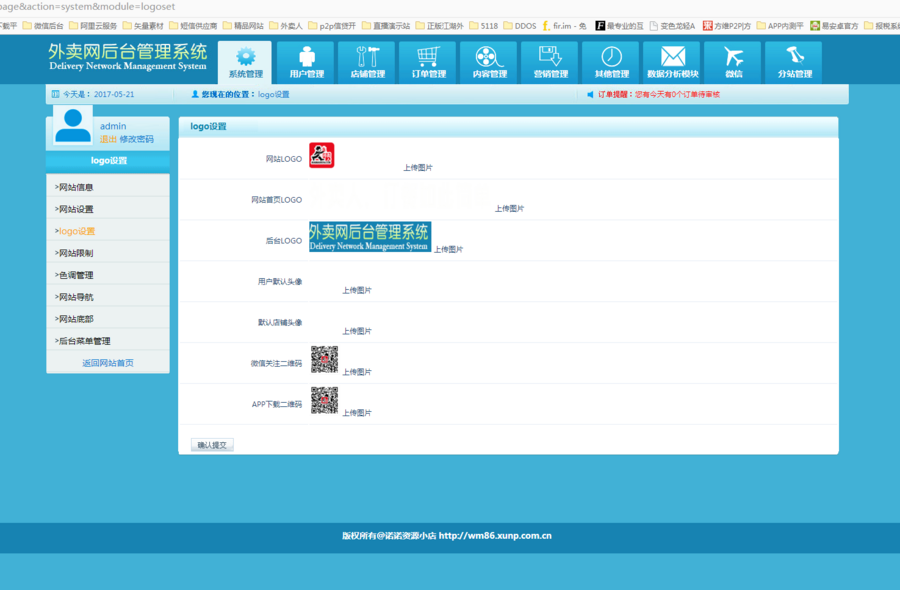
Task: Open the 系统管理 gear tab
Action: [245, 63]
